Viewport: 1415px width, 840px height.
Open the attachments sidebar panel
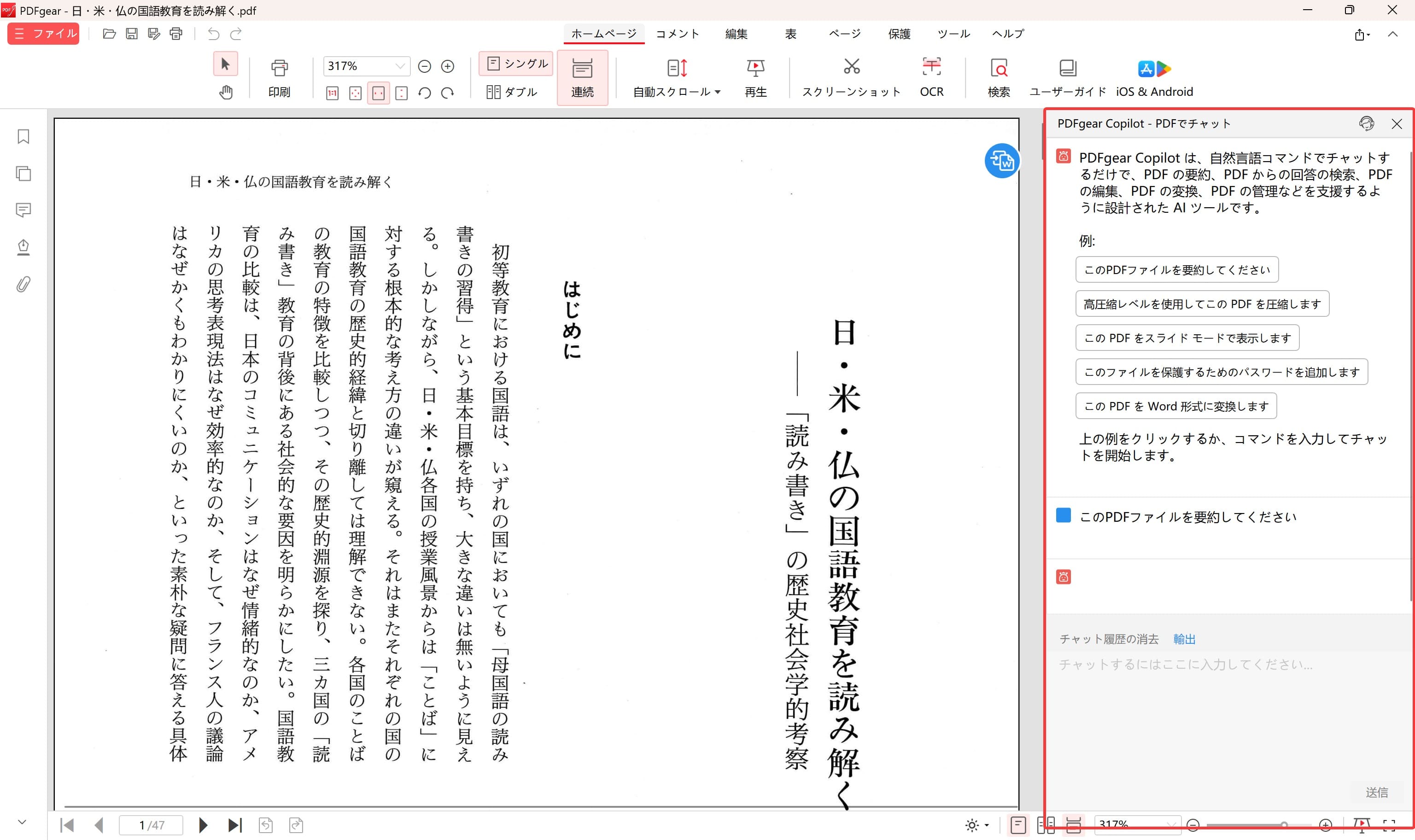click(x=23, y=285)
